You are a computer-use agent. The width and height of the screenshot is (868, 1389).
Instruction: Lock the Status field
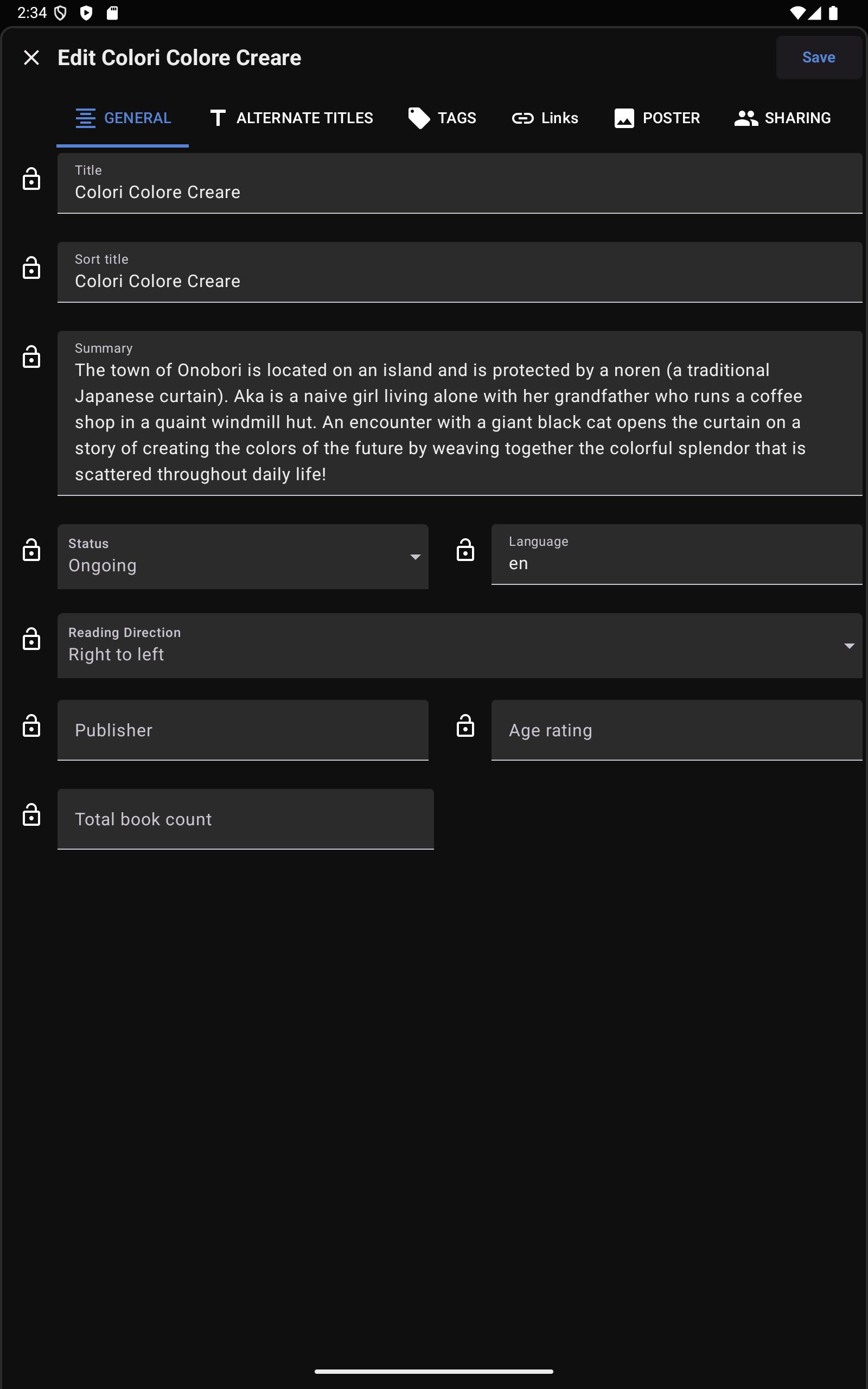tap(31, 550)
